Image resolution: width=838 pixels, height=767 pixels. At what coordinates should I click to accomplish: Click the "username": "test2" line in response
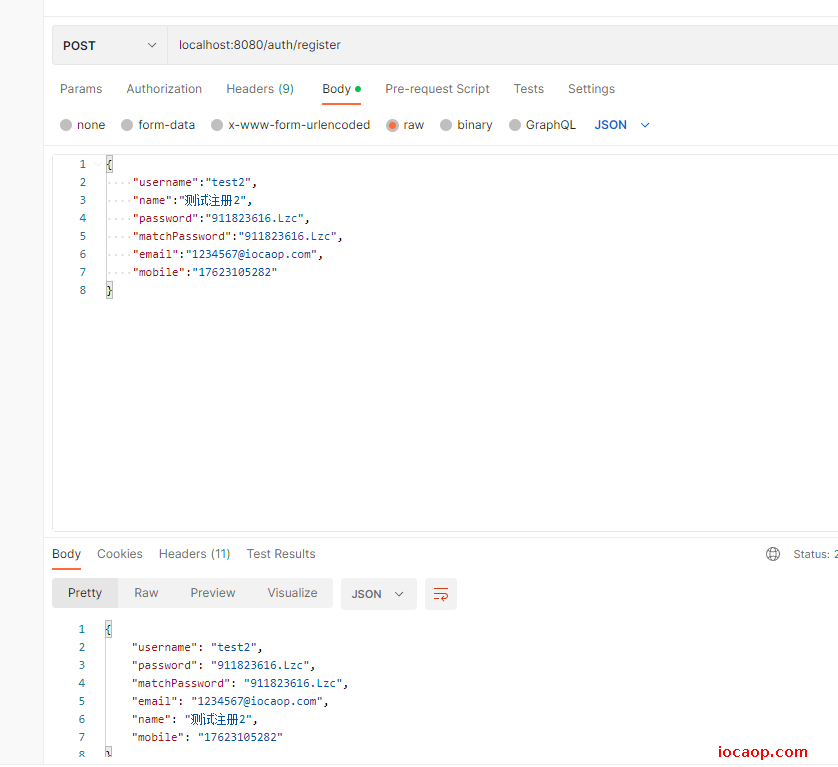[197, 647]
